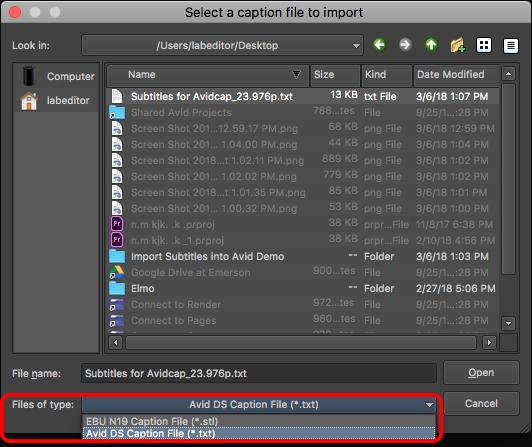Select Subtitles for Avidcap_23.976p.txt file name
532x447 pixels.
212,96
